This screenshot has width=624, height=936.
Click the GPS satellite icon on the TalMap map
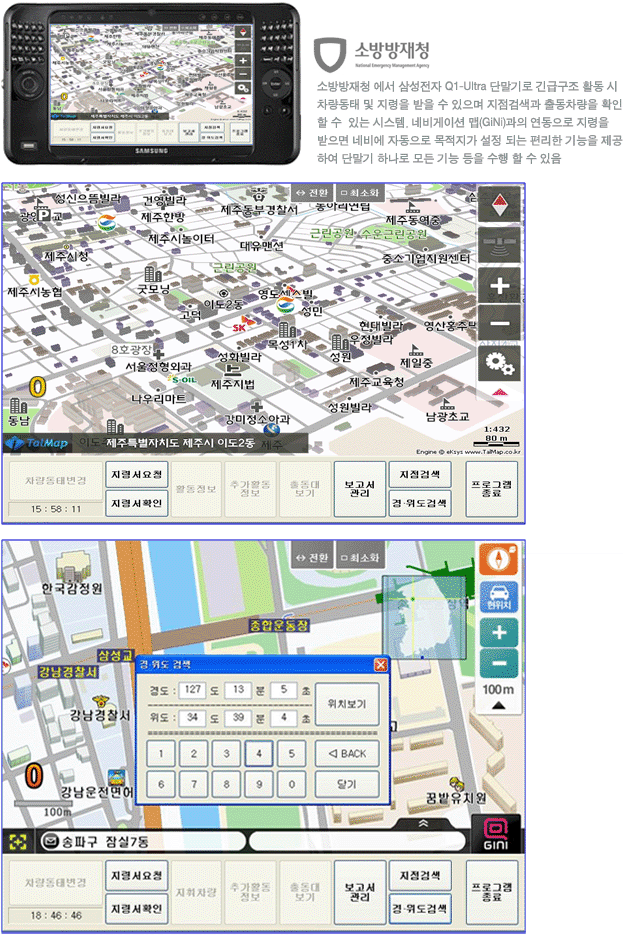click(499, 247)
